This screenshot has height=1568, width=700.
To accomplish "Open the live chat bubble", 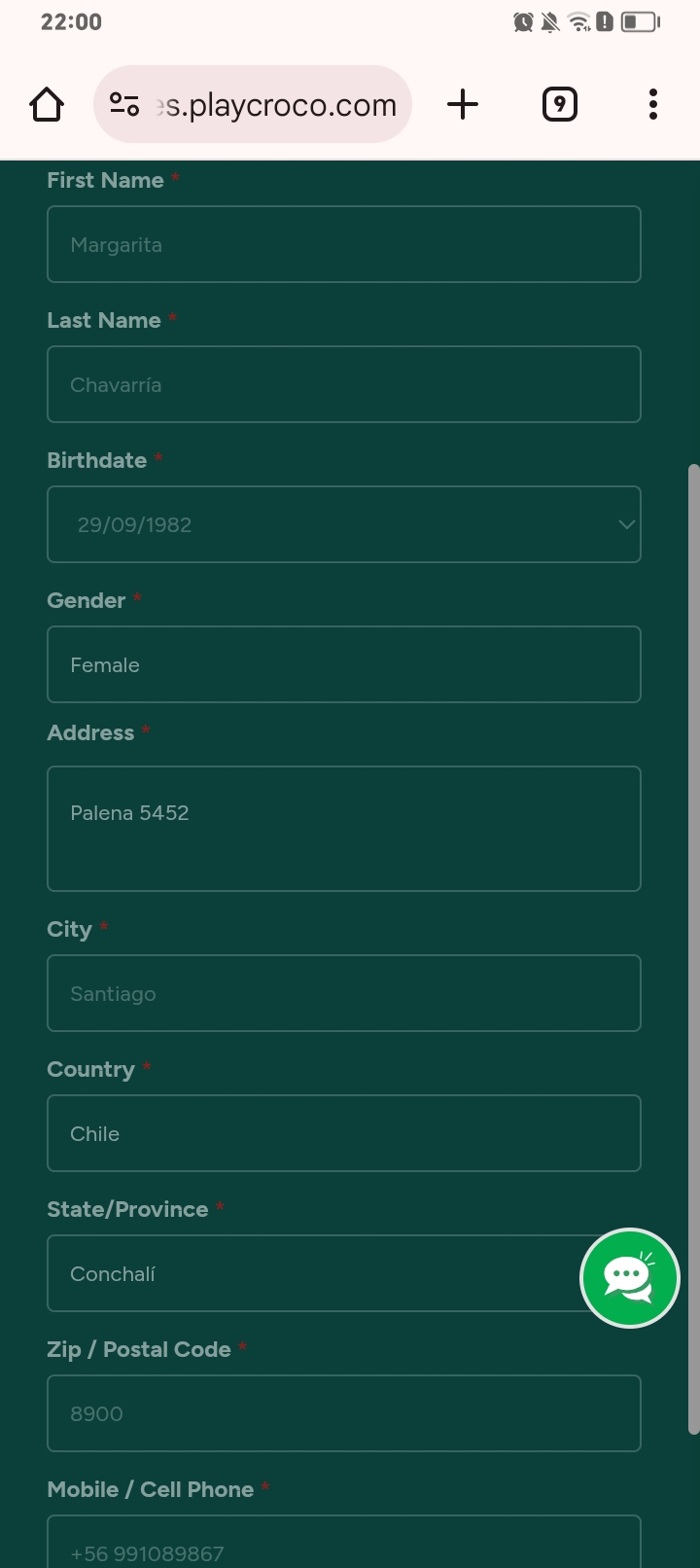I will click(629, 1277).
